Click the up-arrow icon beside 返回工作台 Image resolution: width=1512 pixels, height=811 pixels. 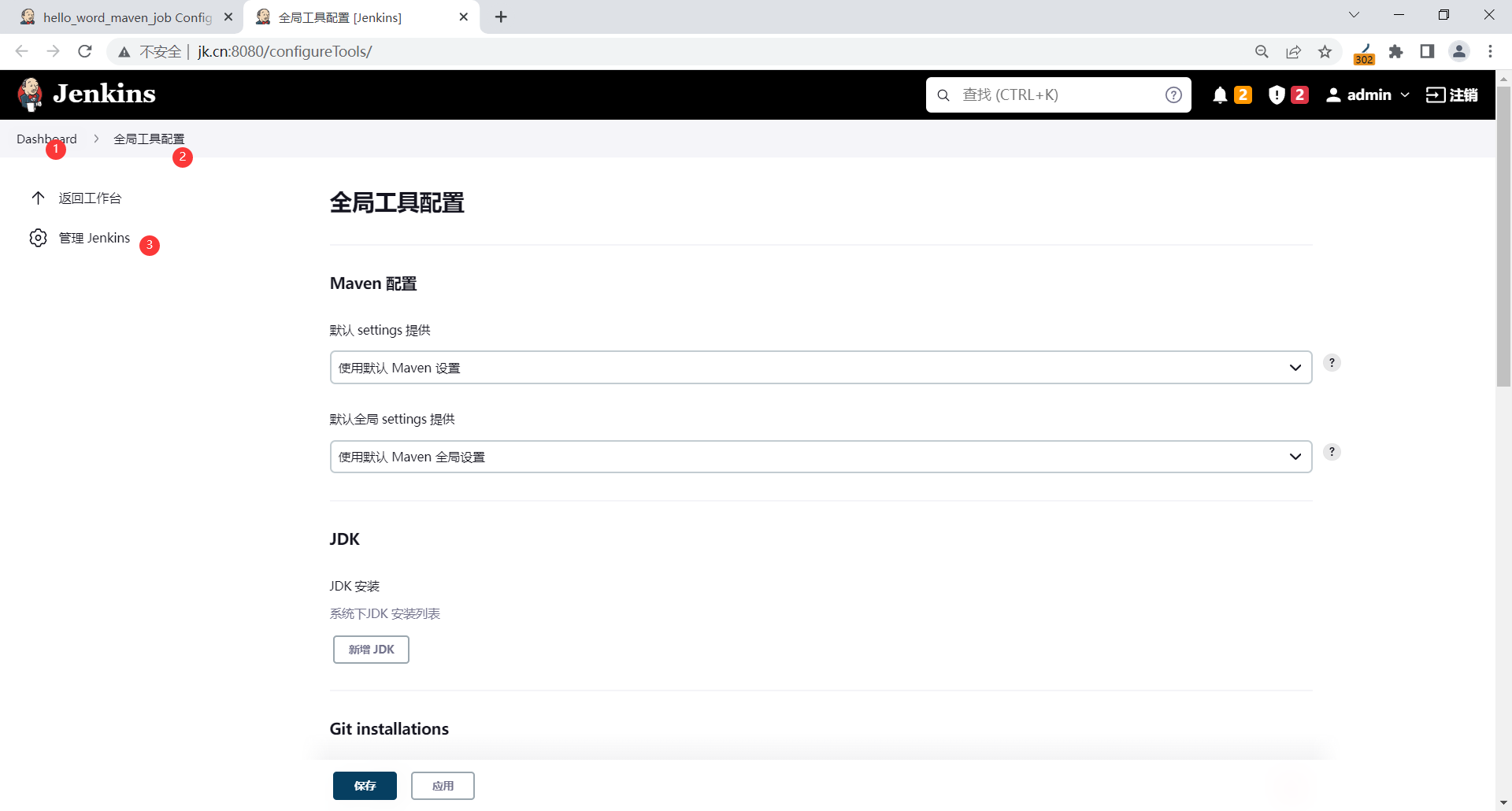pyautogui.click(x=38, y=198)
